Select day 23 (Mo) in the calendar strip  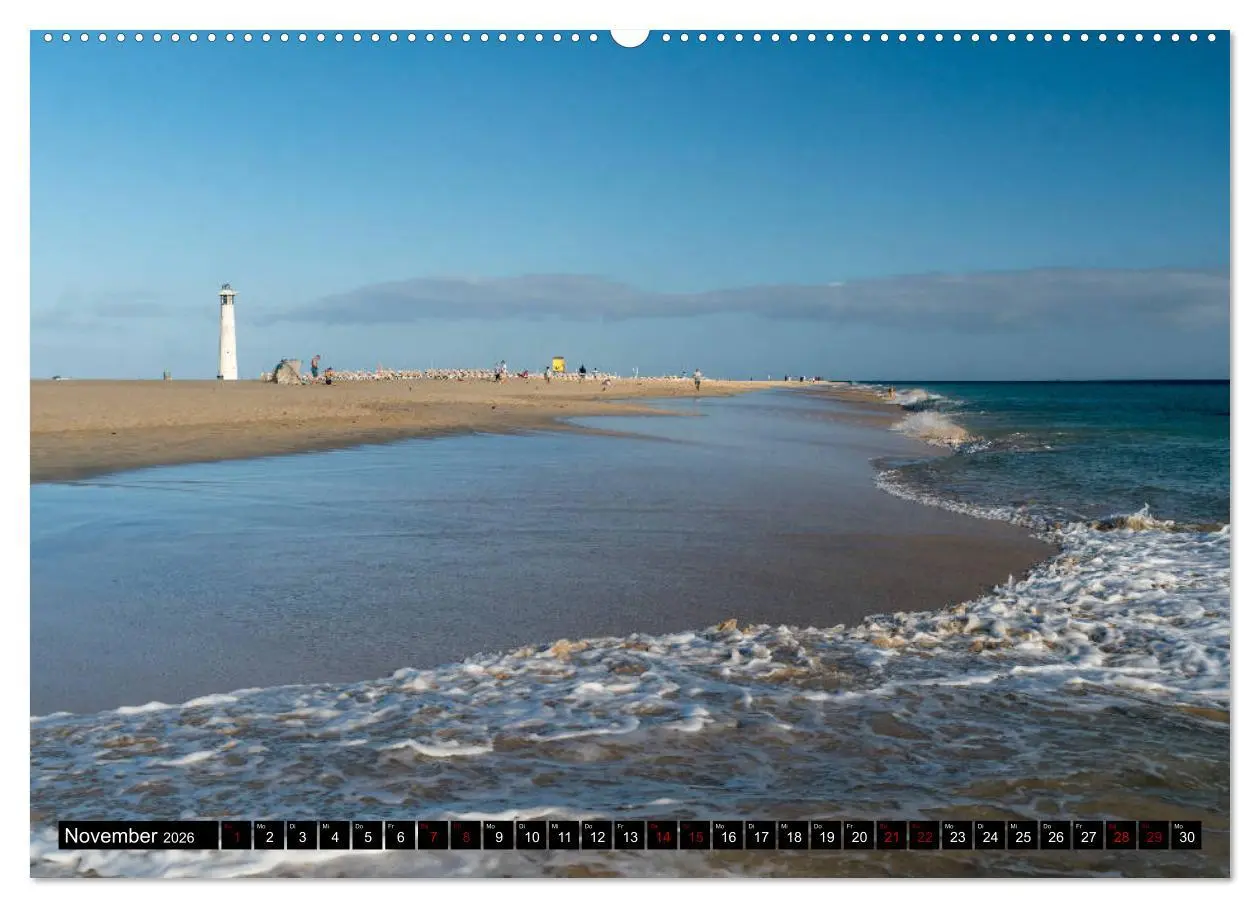tap(957, 836)
